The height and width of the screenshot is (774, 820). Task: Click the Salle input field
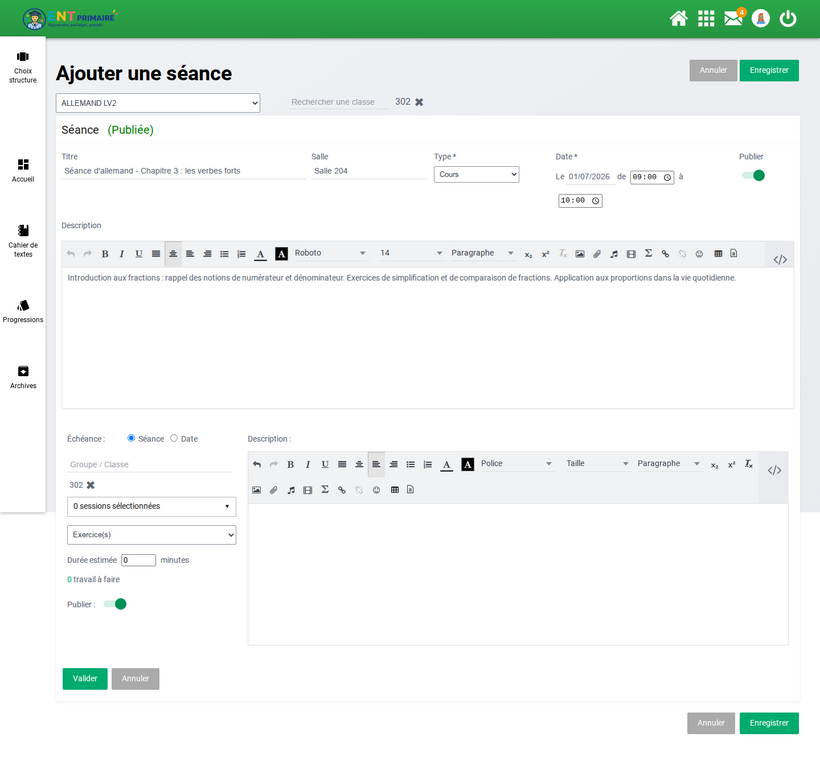pos(368,171)
